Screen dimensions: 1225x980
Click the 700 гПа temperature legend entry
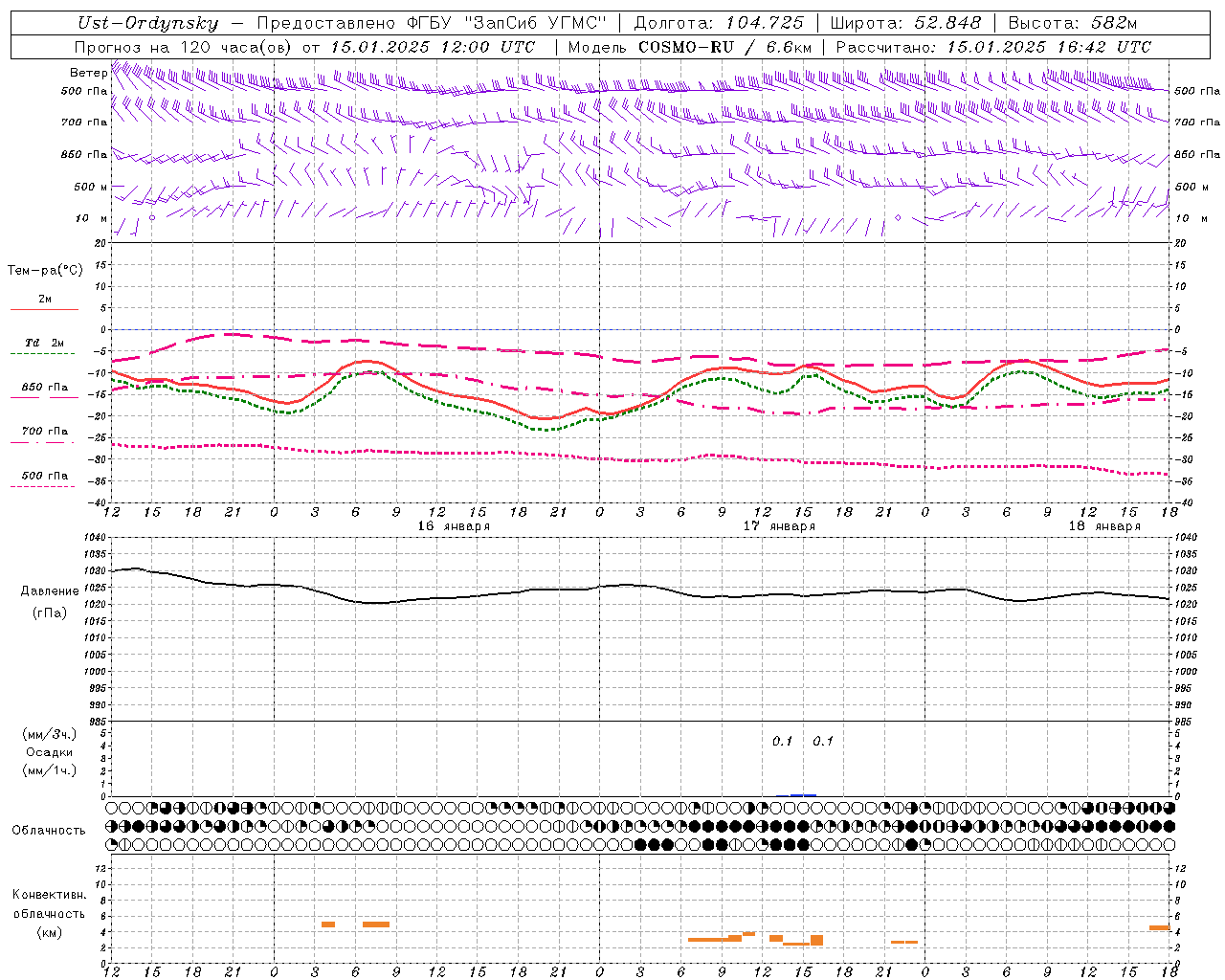[45, 432]
